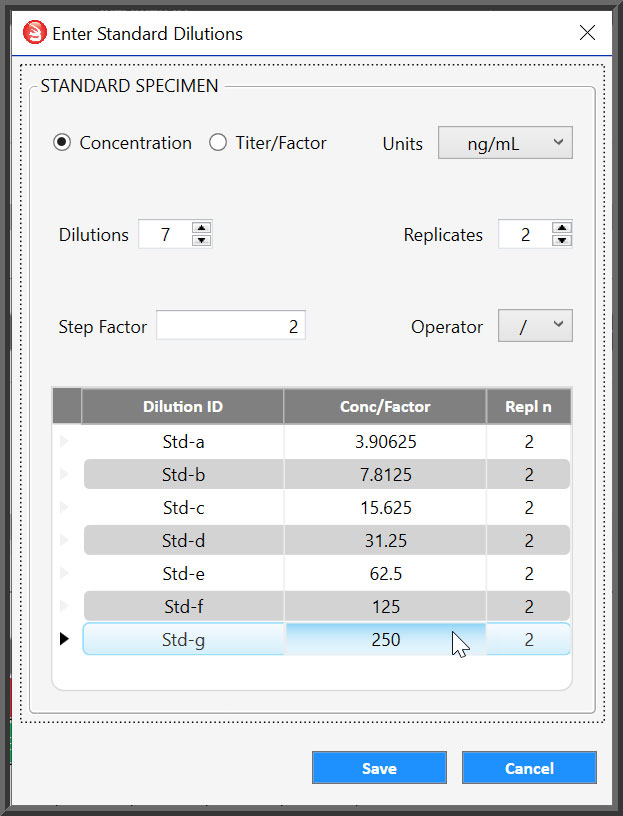Screen dimensions: 623x816
Task: Cancel the dilution entry dialog
Action: click(529, 768)
